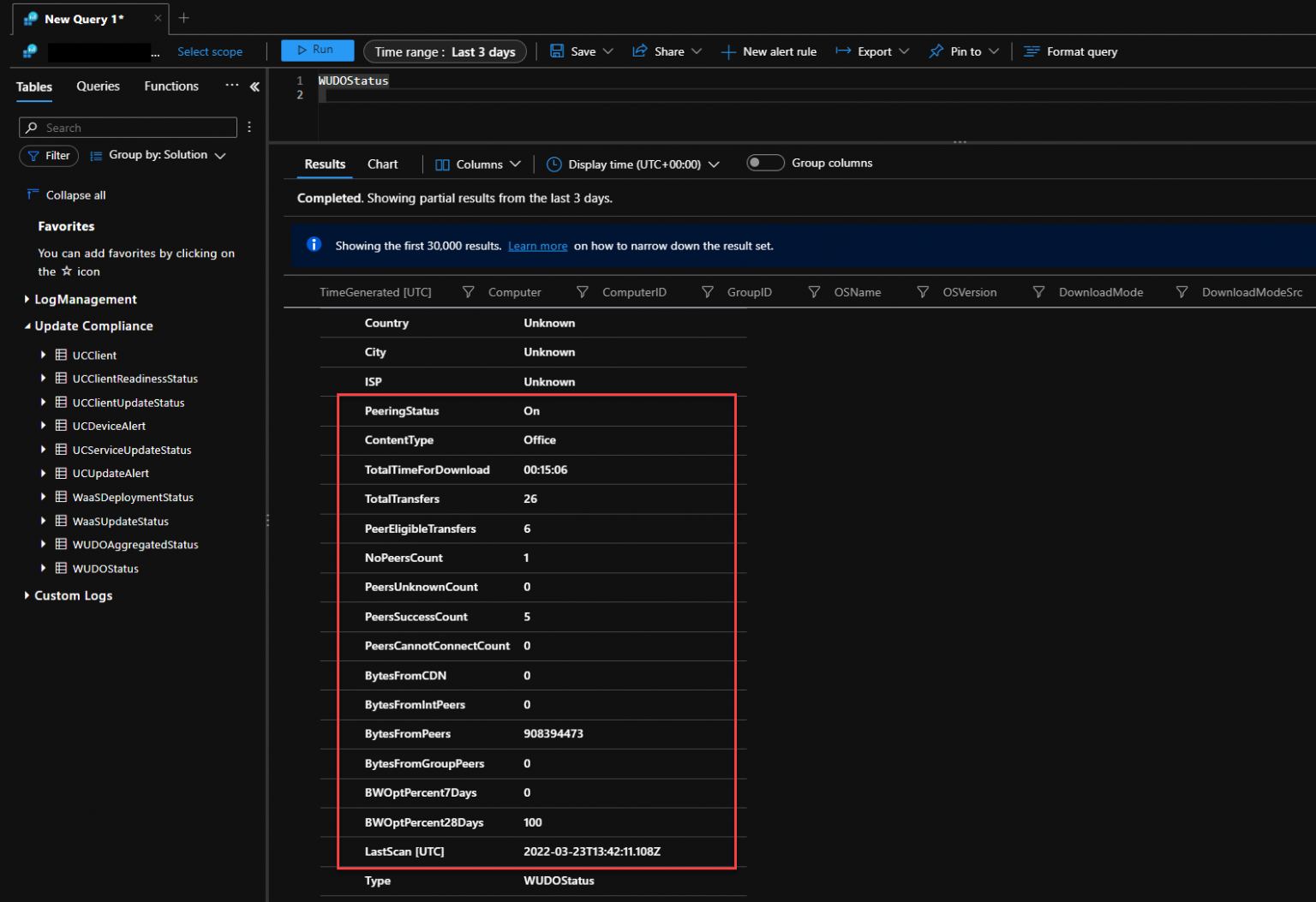Click the Learn more link
Viewport: 1316px width, 902px height.
pos(537,246)
